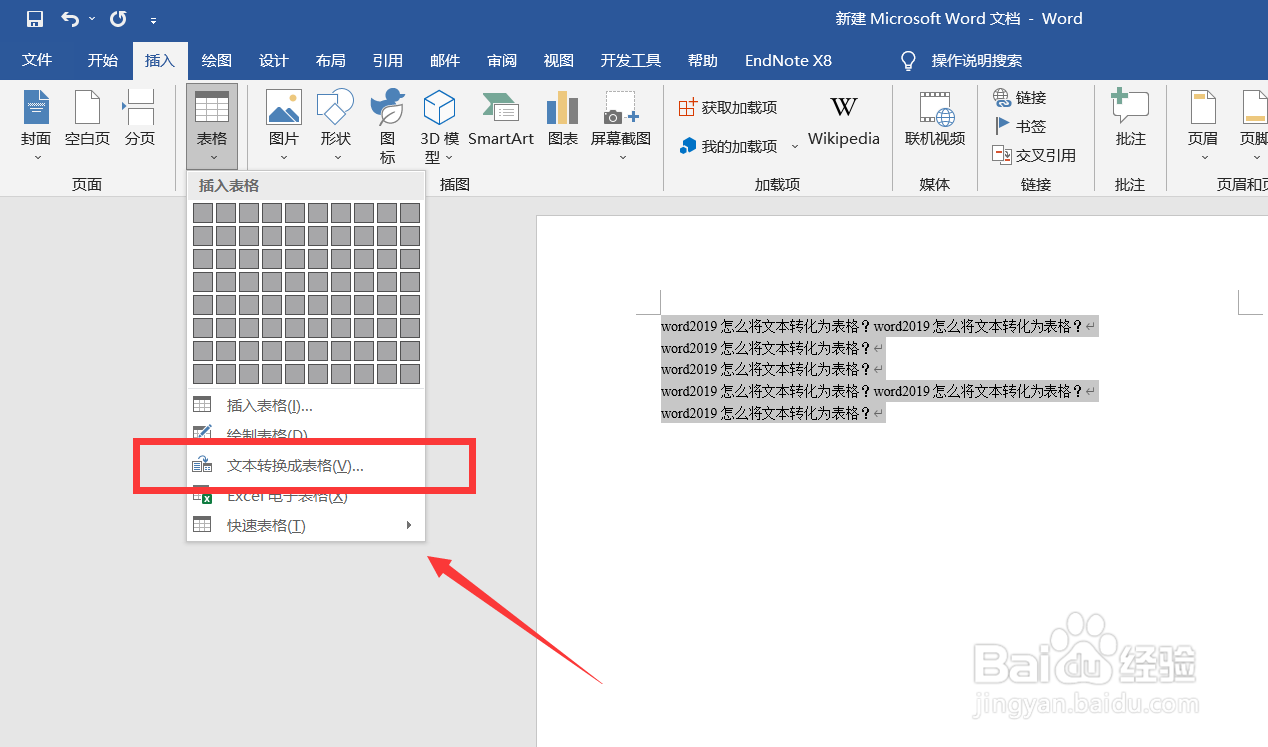Insert a 交叉引用 cross-reference
Image resolution: width=1268 pixels, height=747 pixels.
tap(1034, 155)
